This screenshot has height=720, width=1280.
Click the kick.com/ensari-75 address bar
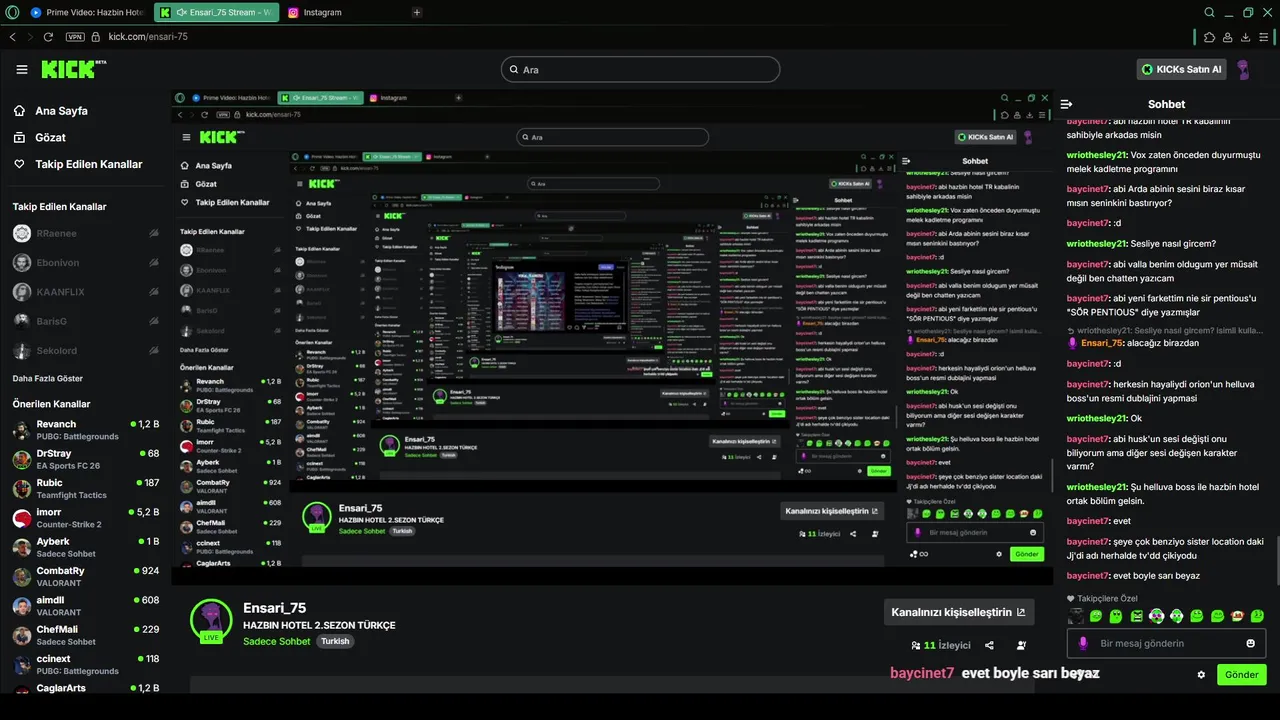pyautogui.click(x=148, y=37)
